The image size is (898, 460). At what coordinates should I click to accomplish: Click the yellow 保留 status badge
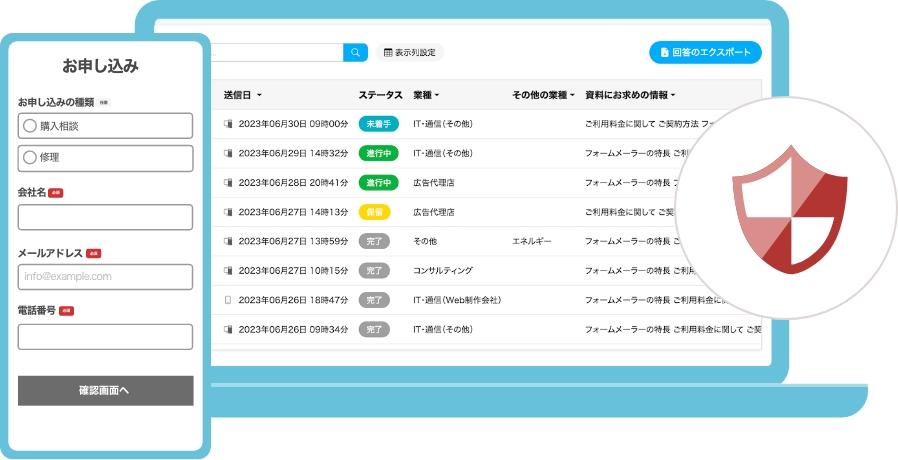(x=374, y=212)
